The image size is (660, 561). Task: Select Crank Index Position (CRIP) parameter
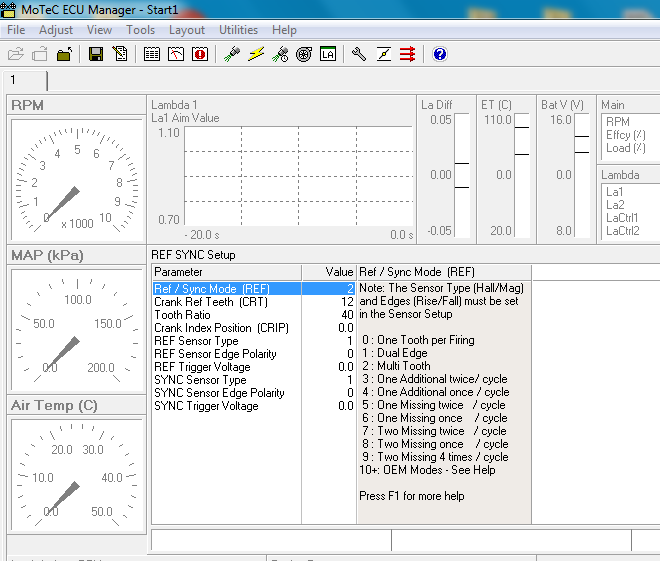point(221,328)
